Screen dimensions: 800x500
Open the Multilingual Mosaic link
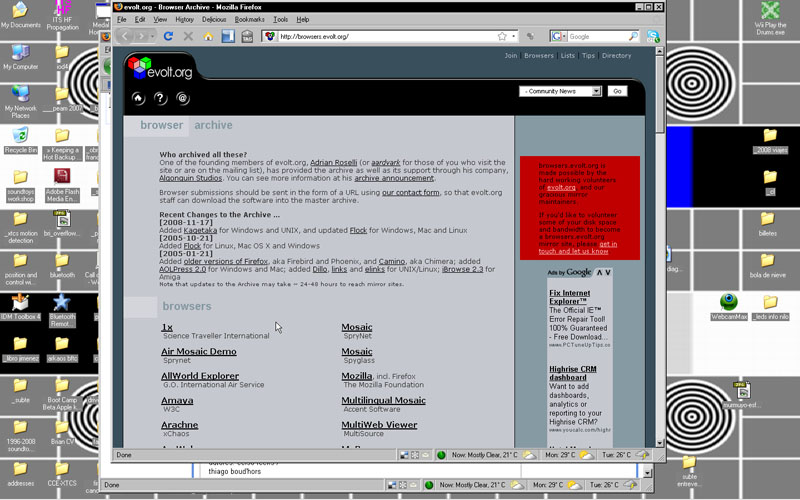pyautogui.click(x=383, y=400)
